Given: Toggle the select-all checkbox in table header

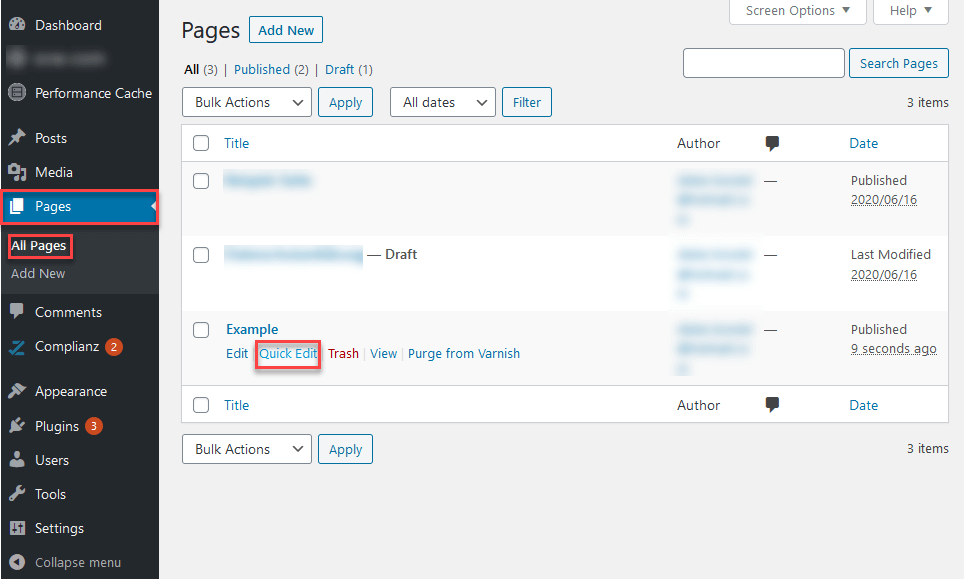Looking at the screenshot, I should pyautogui.click(x=201, y=143).
